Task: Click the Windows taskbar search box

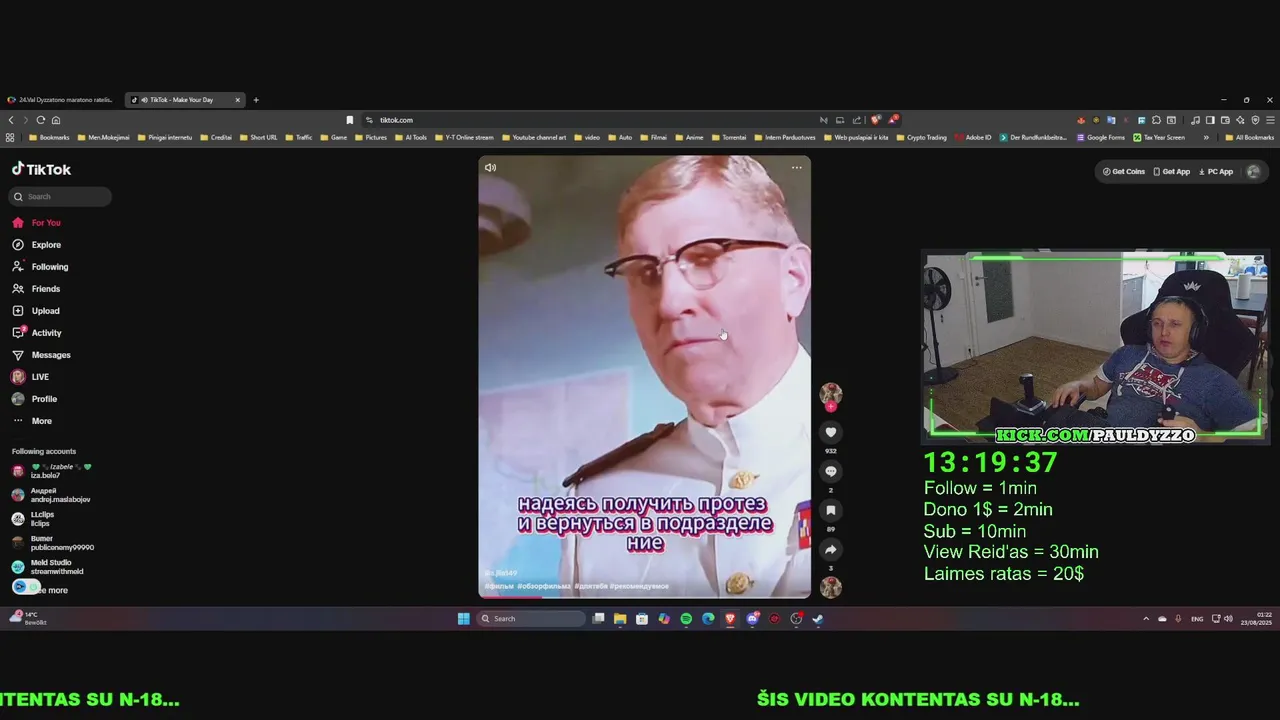Action: click(531, 619)
